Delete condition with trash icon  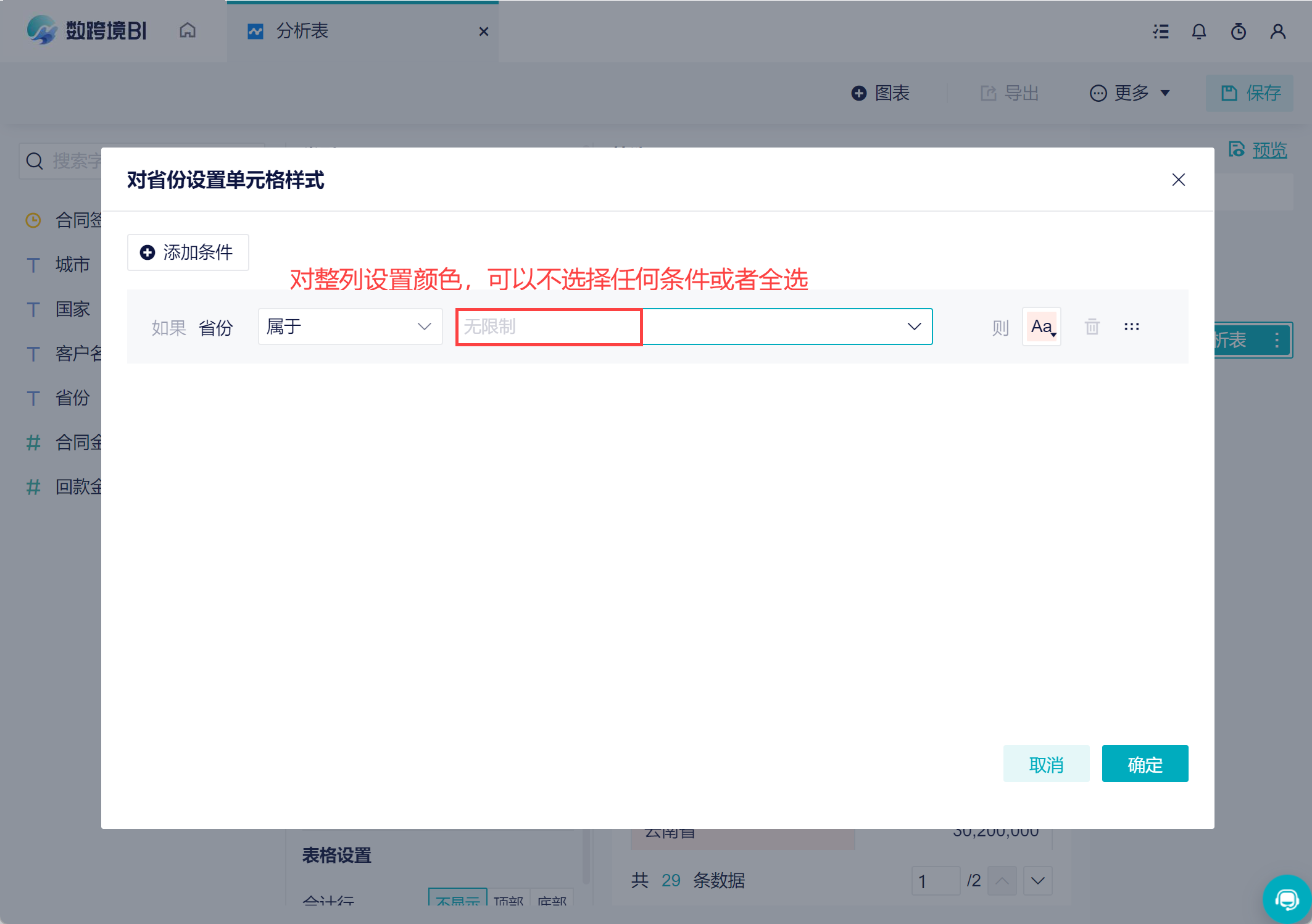(1092, 327)
